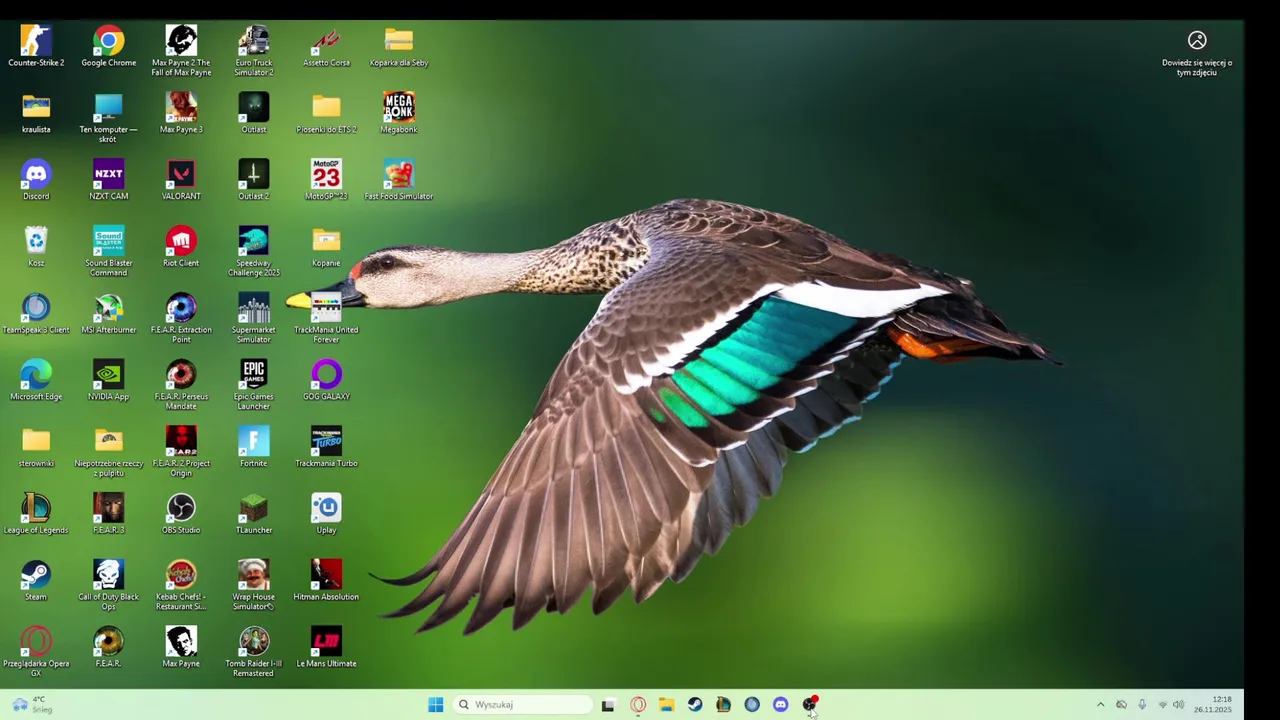
Task: Select the VALORANT shortcut
Action: point(181,180)
